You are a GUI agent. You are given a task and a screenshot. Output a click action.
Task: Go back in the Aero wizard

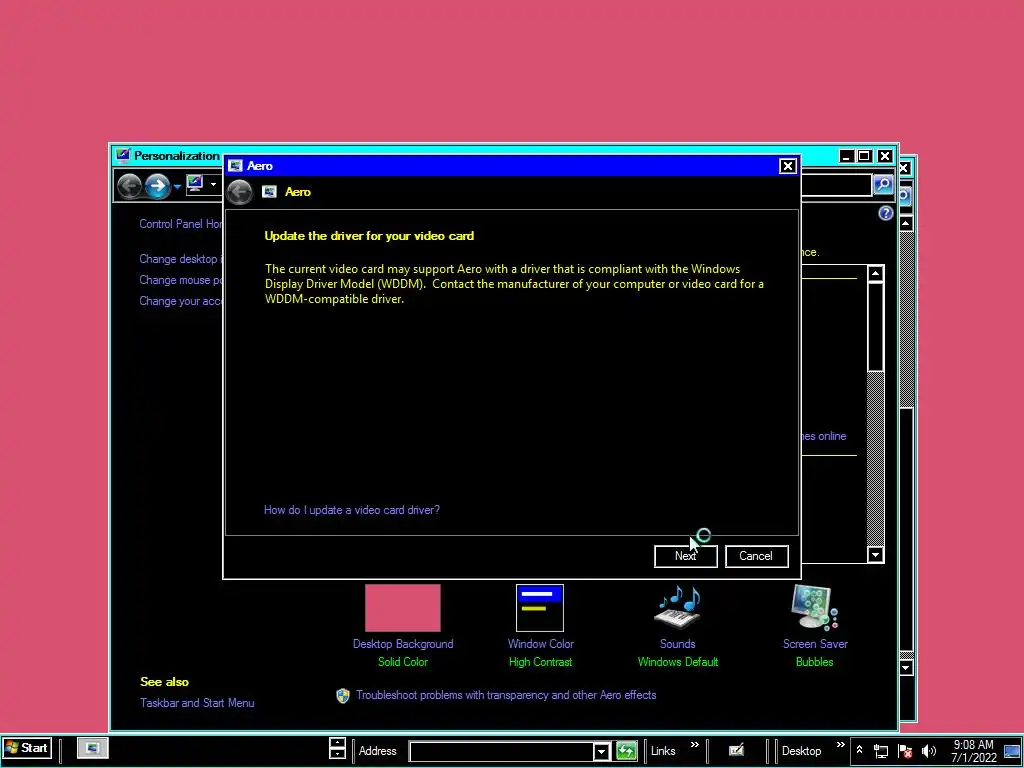click(x=240, y=192)
